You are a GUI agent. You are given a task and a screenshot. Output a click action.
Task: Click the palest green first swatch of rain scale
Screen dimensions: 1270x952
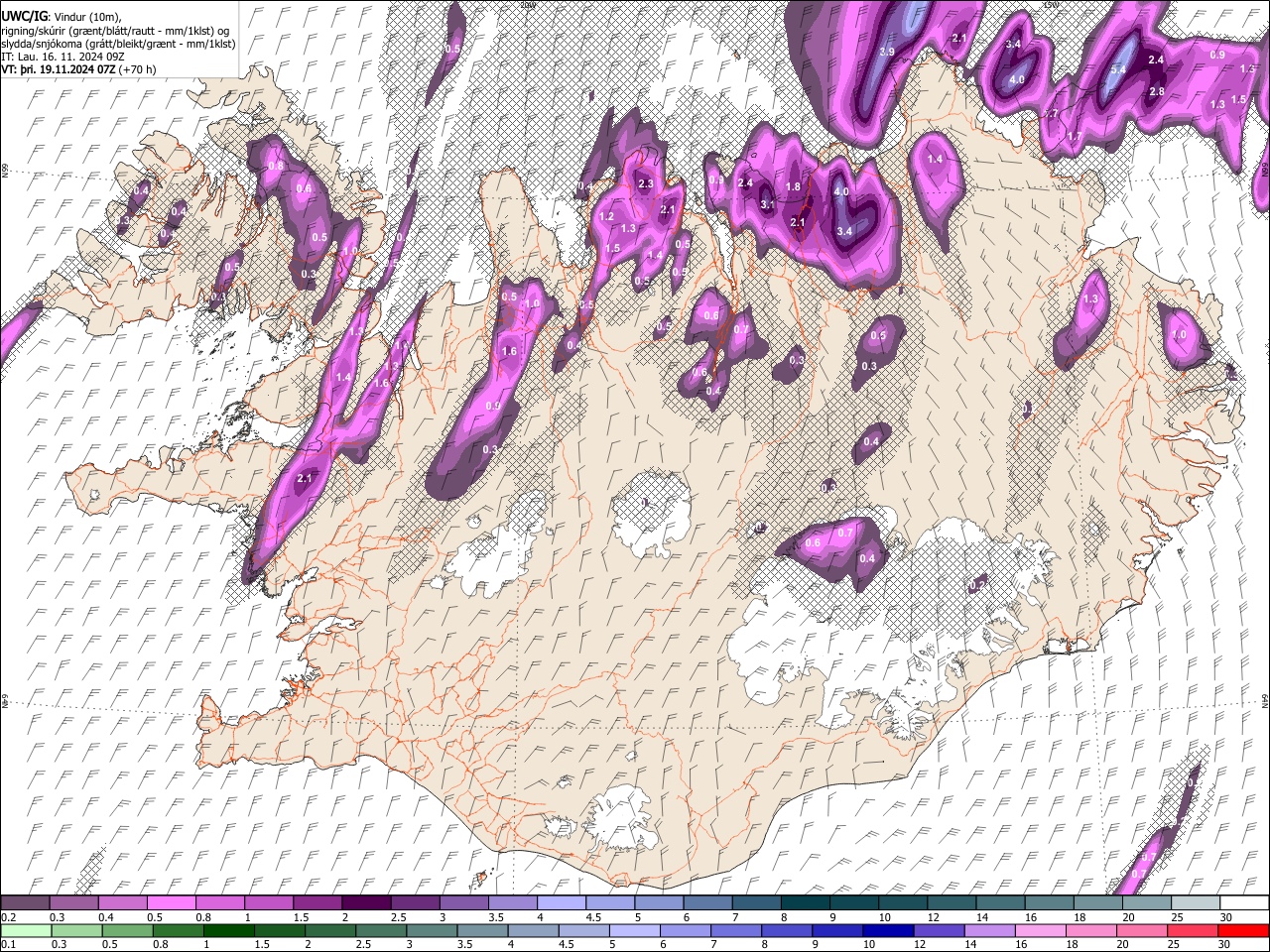(x=27, y=930)
